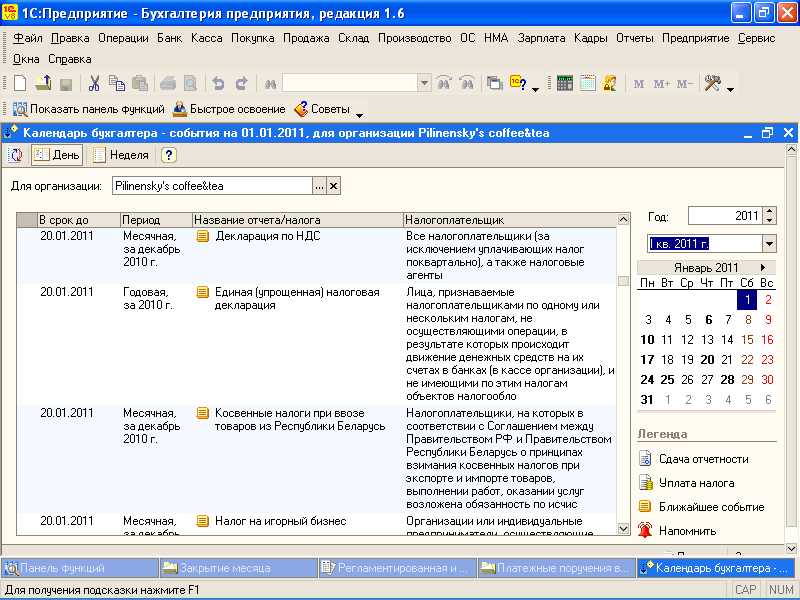Click the Open file toolbar icon

[x=43, y=83]
